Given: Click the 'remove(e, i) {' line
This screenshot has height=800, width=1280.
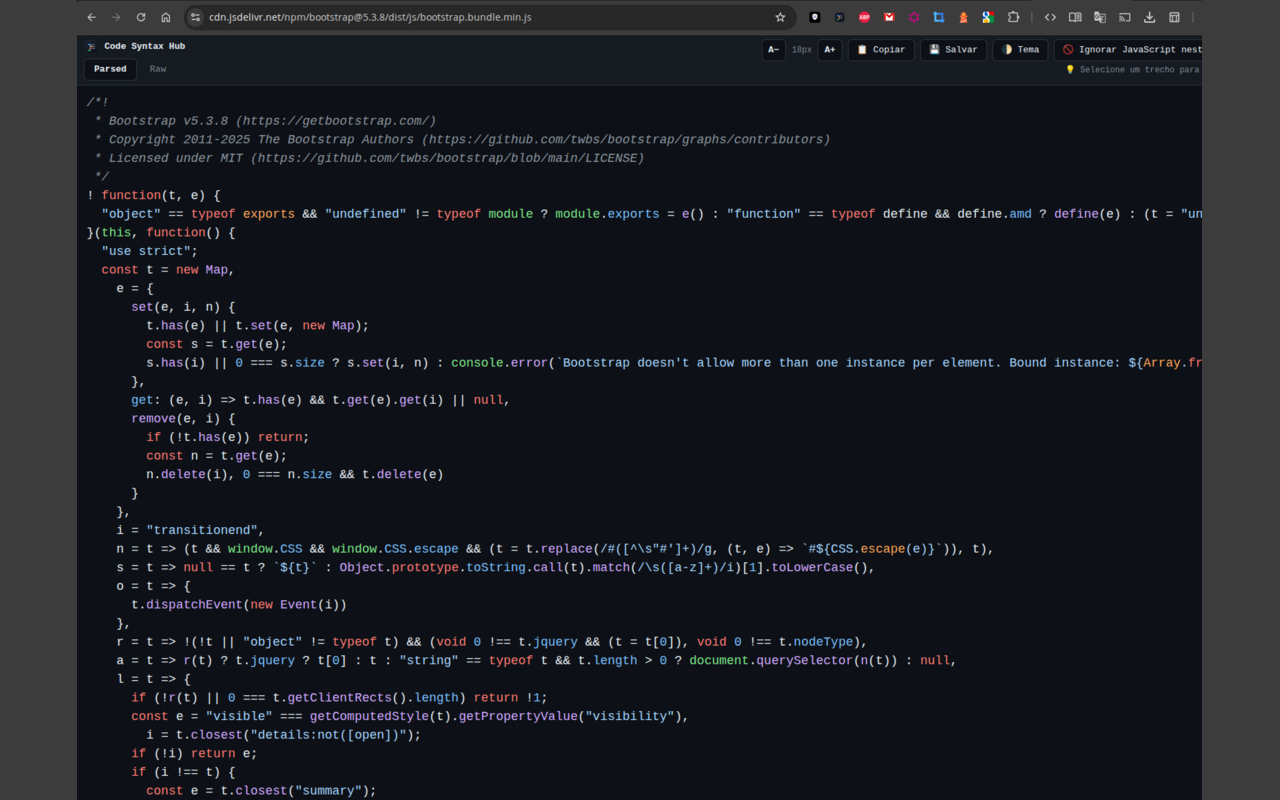Looking at the screenshot, I should 183,419.
